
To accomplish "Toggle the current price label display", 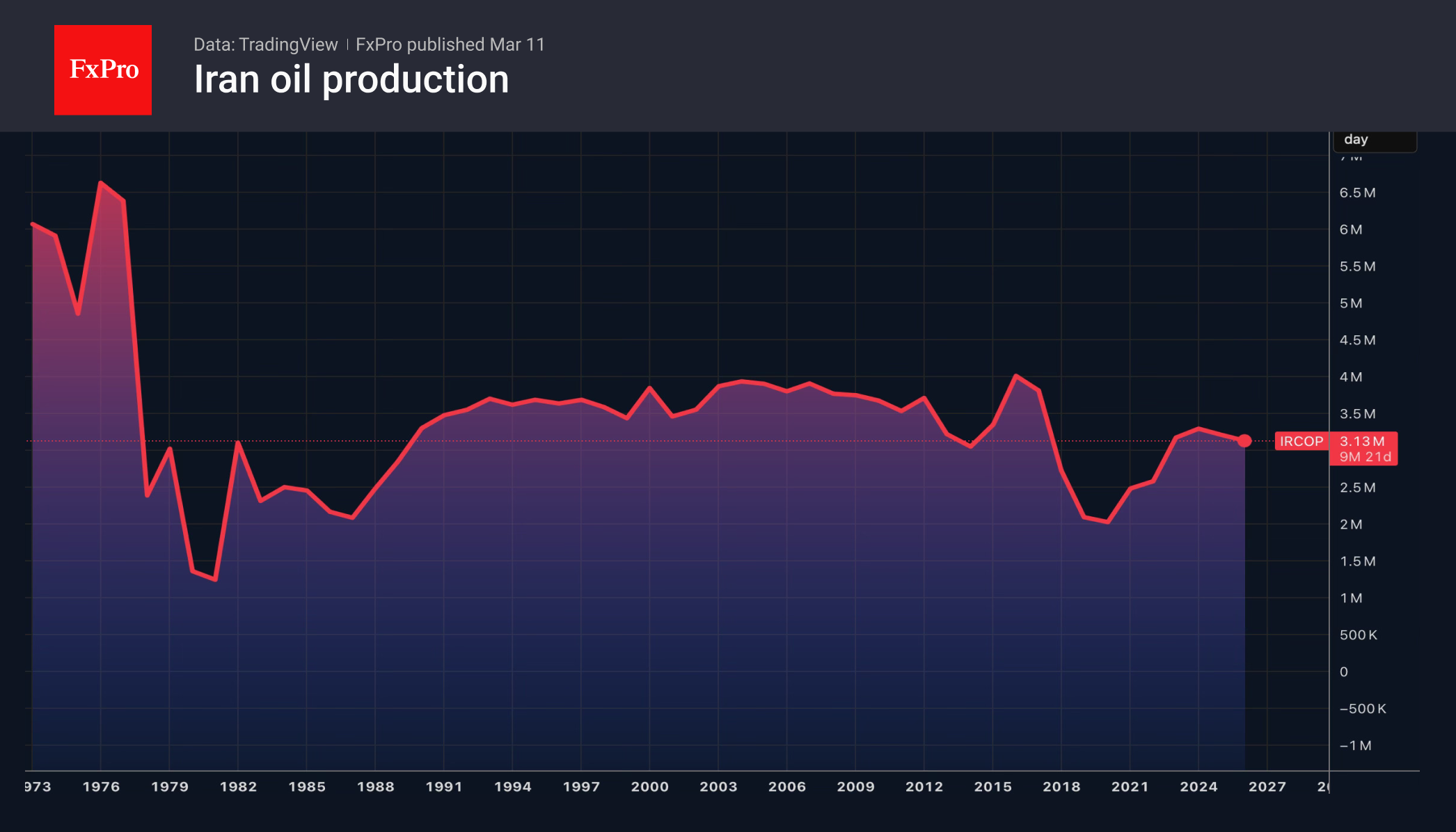I will pyautogui.click(x=1363, y=441).
